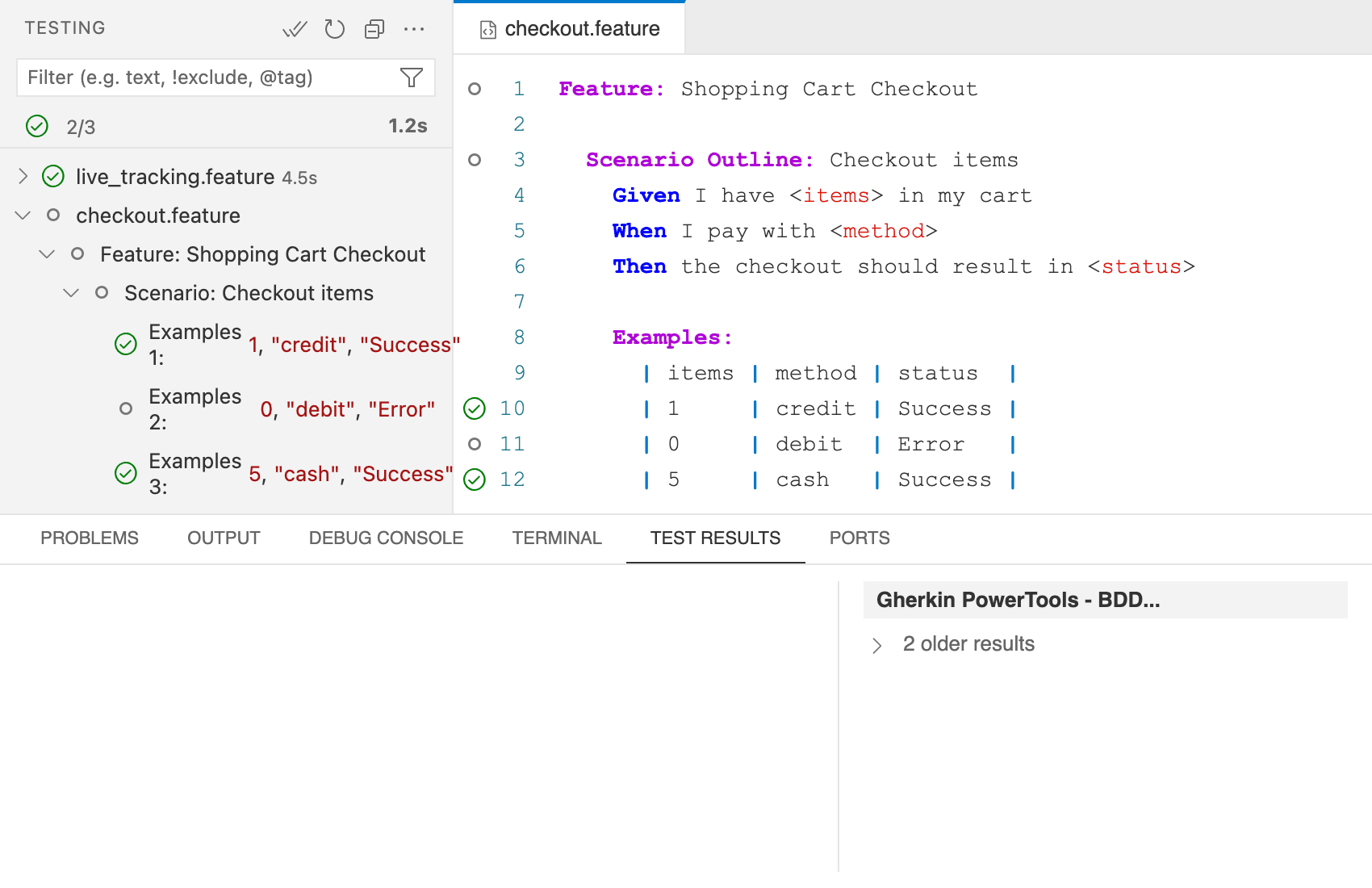Viewport: 1372px width, 888px height.
Task: Click the Given keyword on line 4
Action: [646, 195]
